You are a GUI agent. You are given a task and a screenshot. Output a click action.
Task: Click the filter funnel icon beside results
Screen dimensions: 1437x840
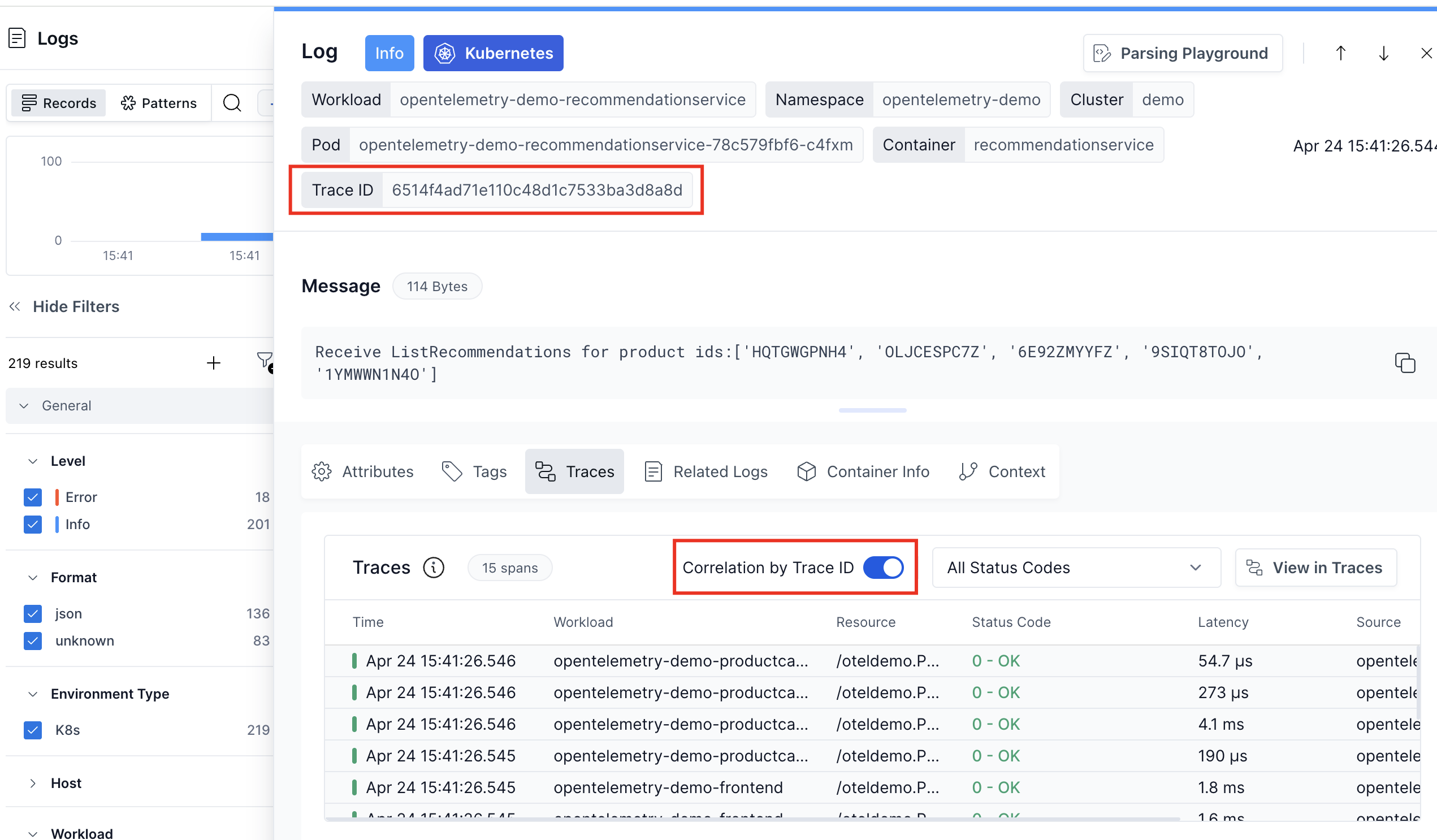tap(264, 361)
